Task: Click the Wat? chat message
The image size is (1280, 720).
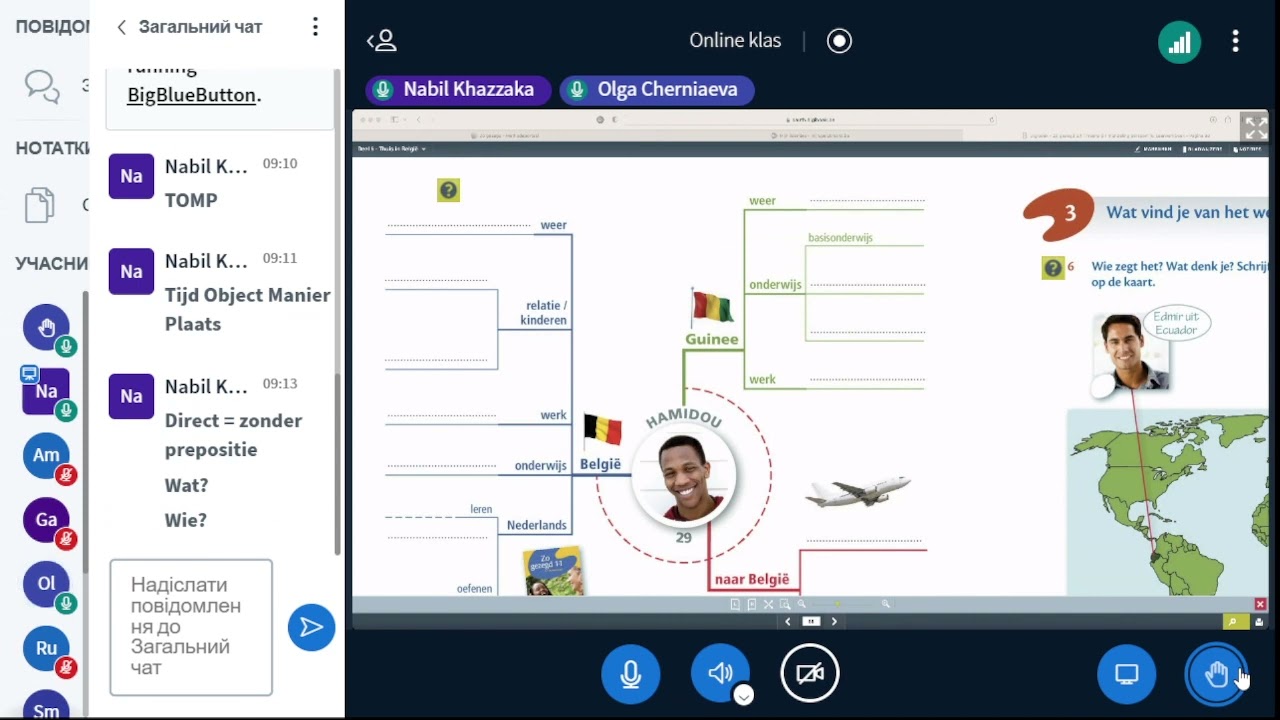Action: 186,486
